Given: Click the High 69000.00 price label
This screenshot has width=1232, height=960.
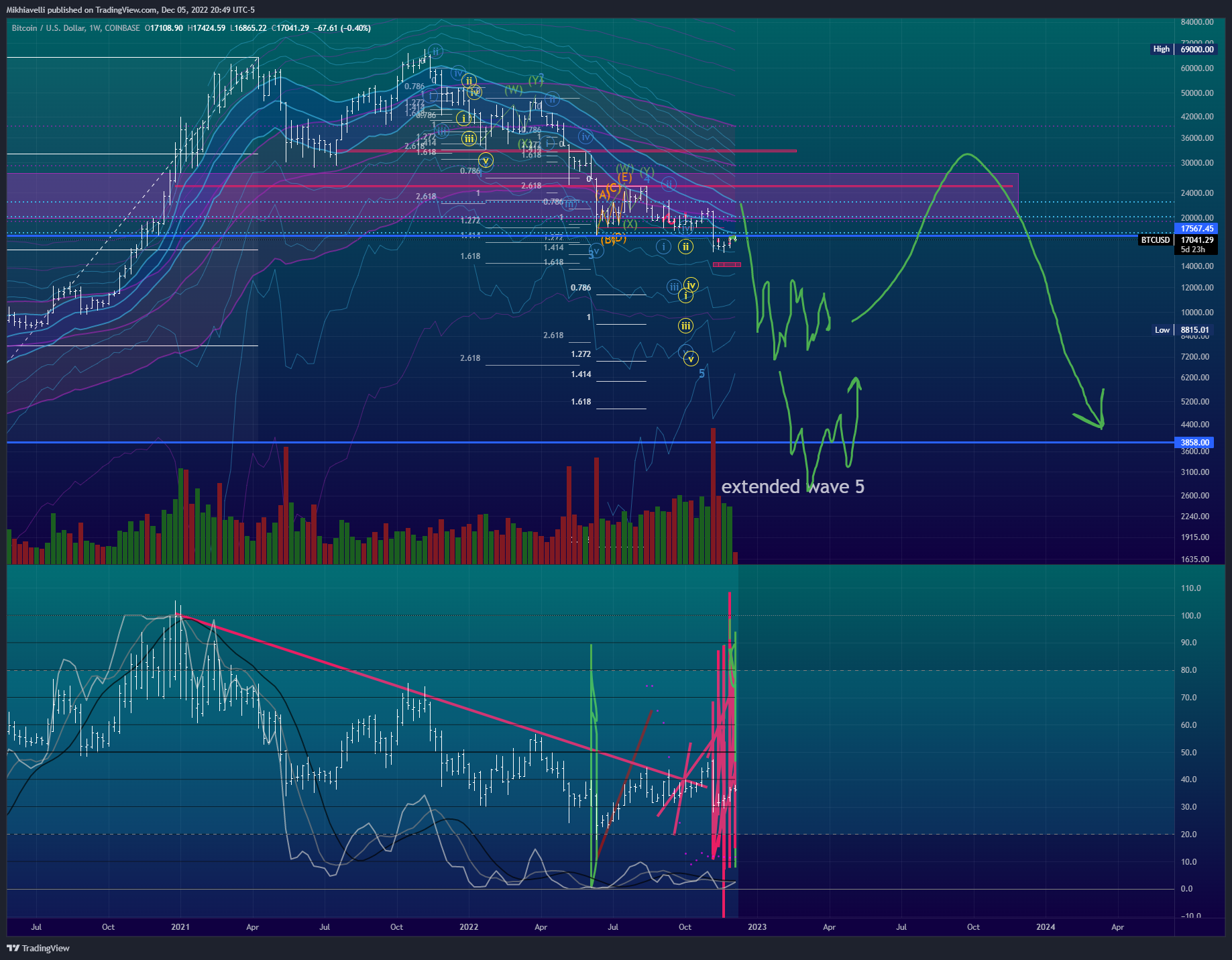Looking at the screenshot, I should pyautogui.click(x=1183, y=49).
